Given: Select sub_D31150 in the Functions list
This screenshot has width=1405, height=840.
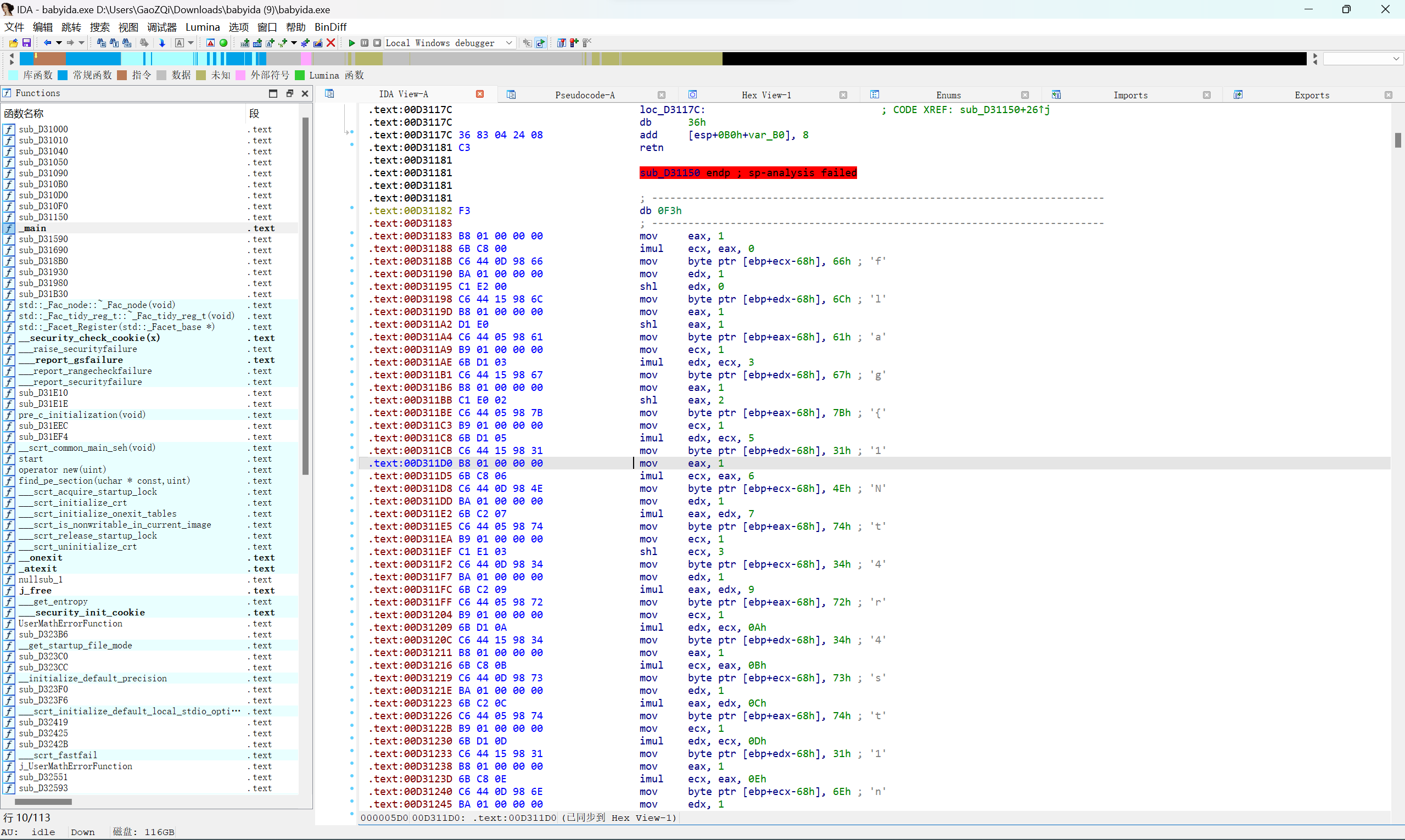Looking at the screenshot, I should pos(150,217).
